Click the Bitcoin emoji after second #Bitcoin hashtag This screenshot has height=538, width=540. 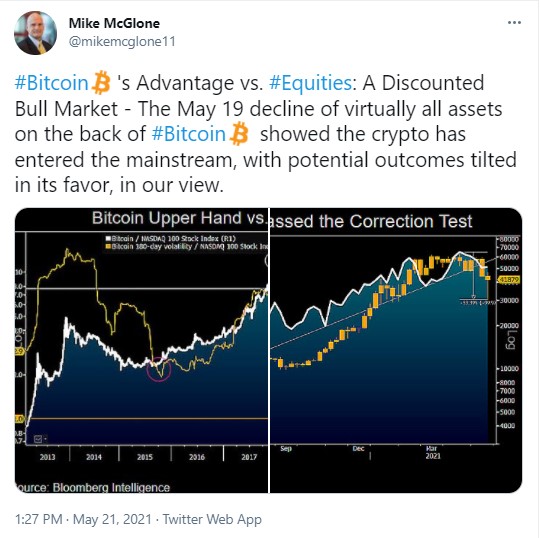click(x=239, y=134)
